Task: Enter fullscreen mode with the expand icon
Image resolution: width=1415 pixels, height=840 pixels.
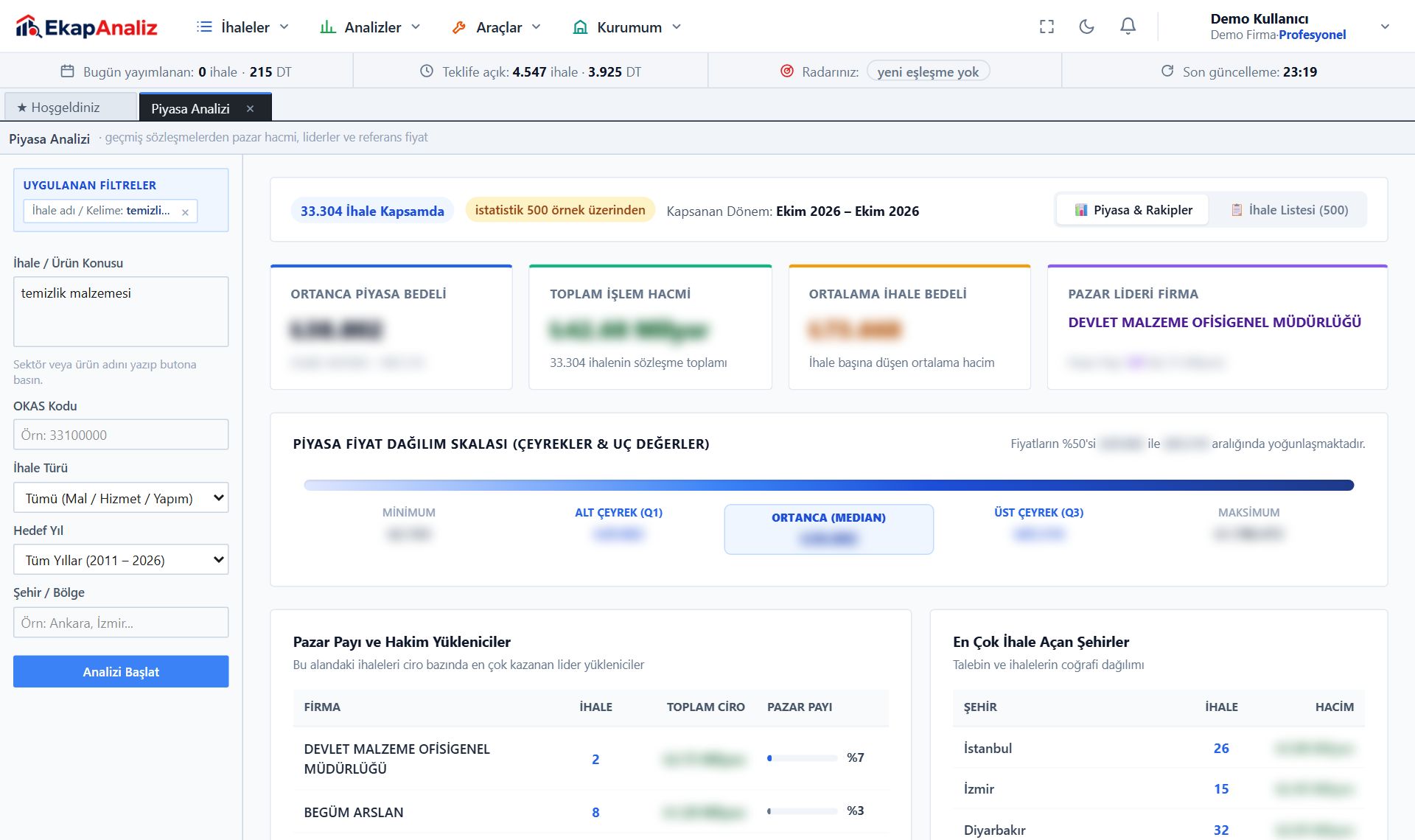Action: [x=1047, y=27]
